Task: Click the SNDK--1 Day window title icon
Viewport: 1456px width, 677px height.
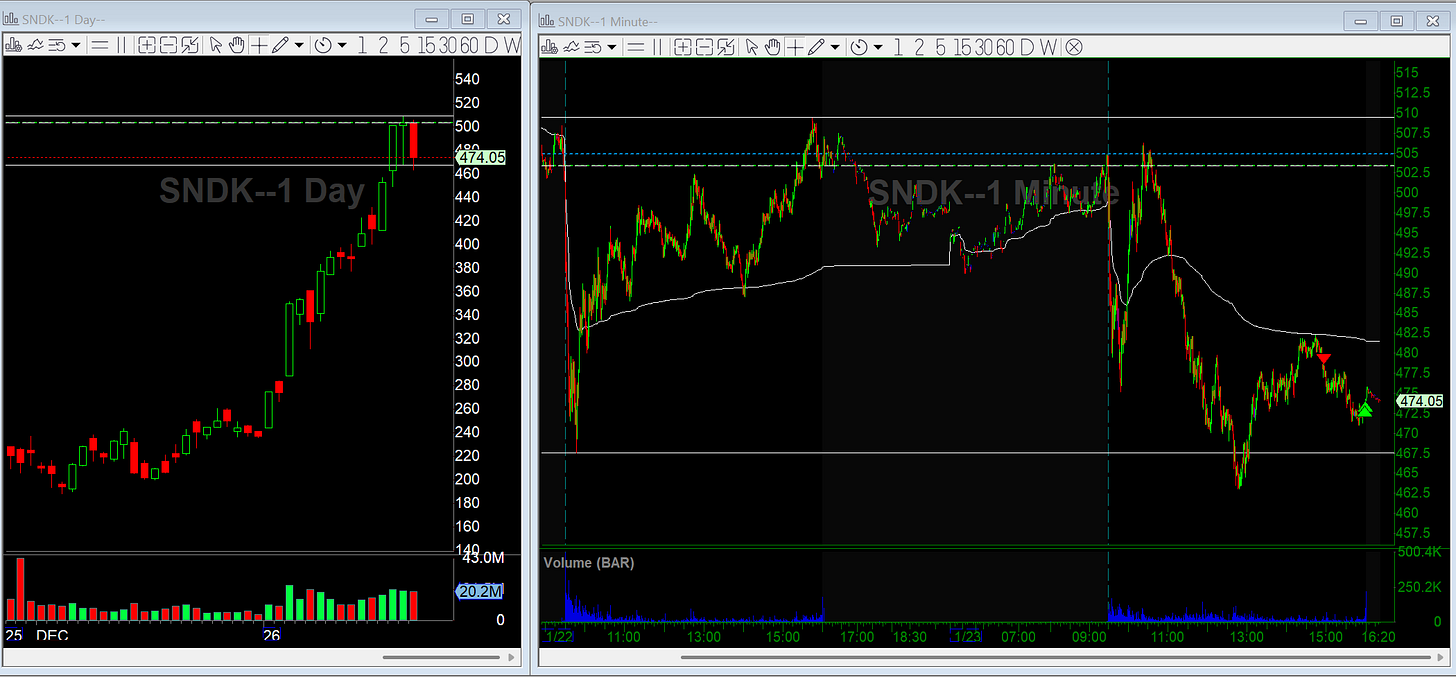Action: [12, 19]
